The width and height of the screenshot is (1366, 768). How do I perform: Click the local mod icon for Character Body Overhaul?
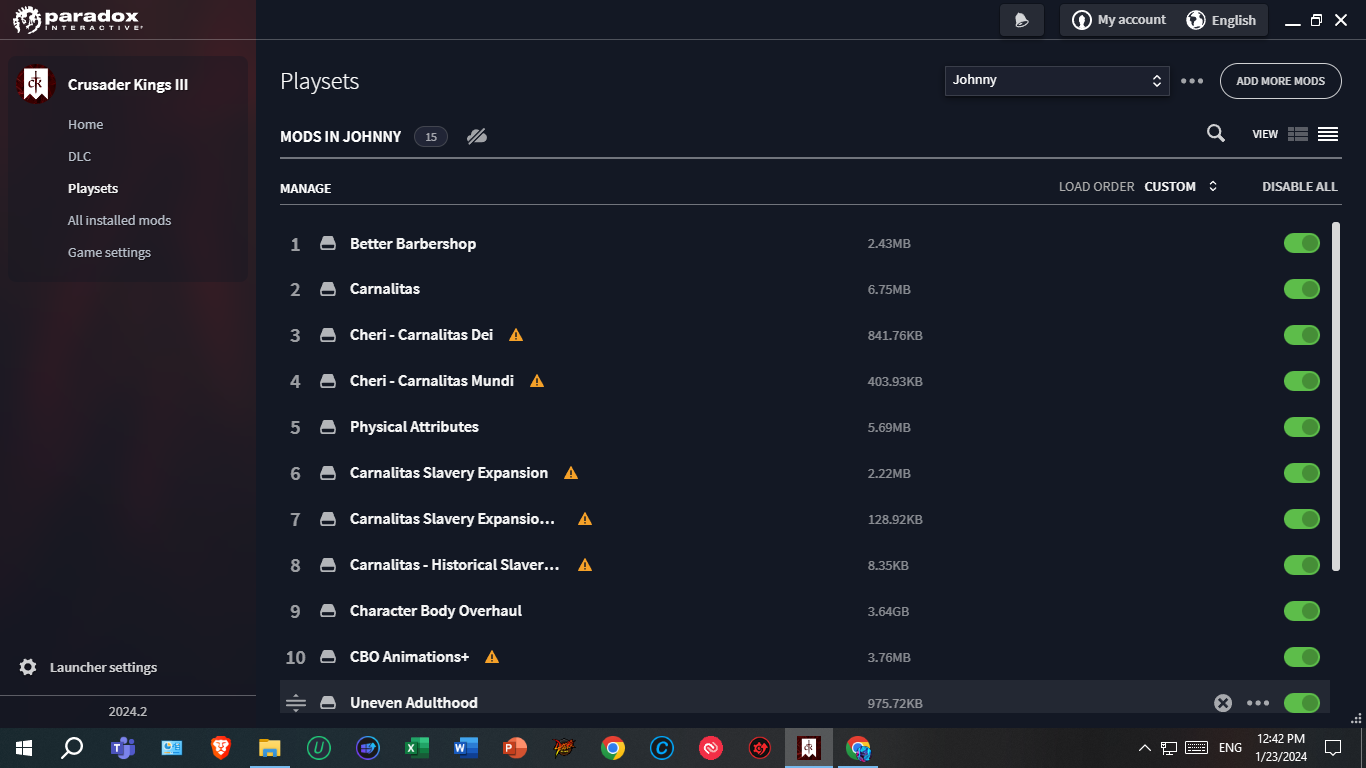327,611
